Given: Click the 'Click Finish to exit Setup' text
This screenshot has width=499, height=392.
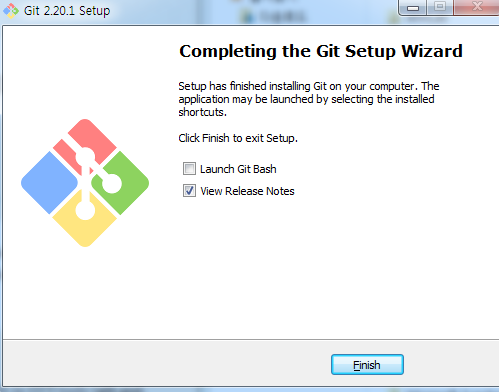Looking at the screenshot, I should 238,138.
